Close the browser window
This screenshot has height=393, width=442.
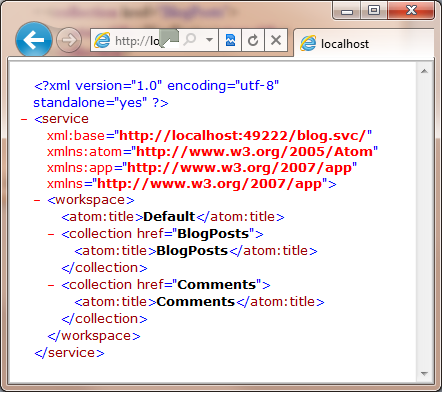click(x=411, y=11)
